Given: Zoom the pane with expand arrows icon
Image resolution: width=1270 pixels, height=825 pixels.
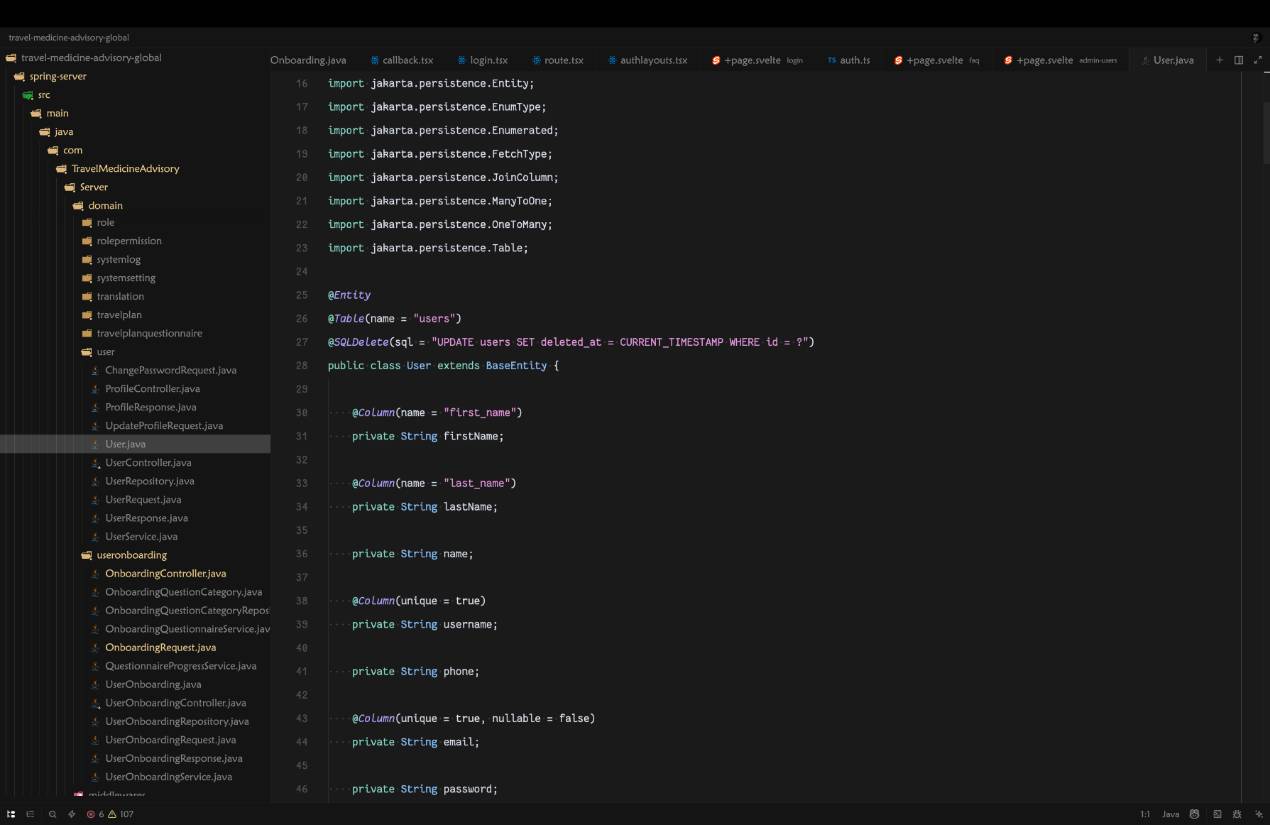Looking at the screenshot, I should [x=1257, y=60].
